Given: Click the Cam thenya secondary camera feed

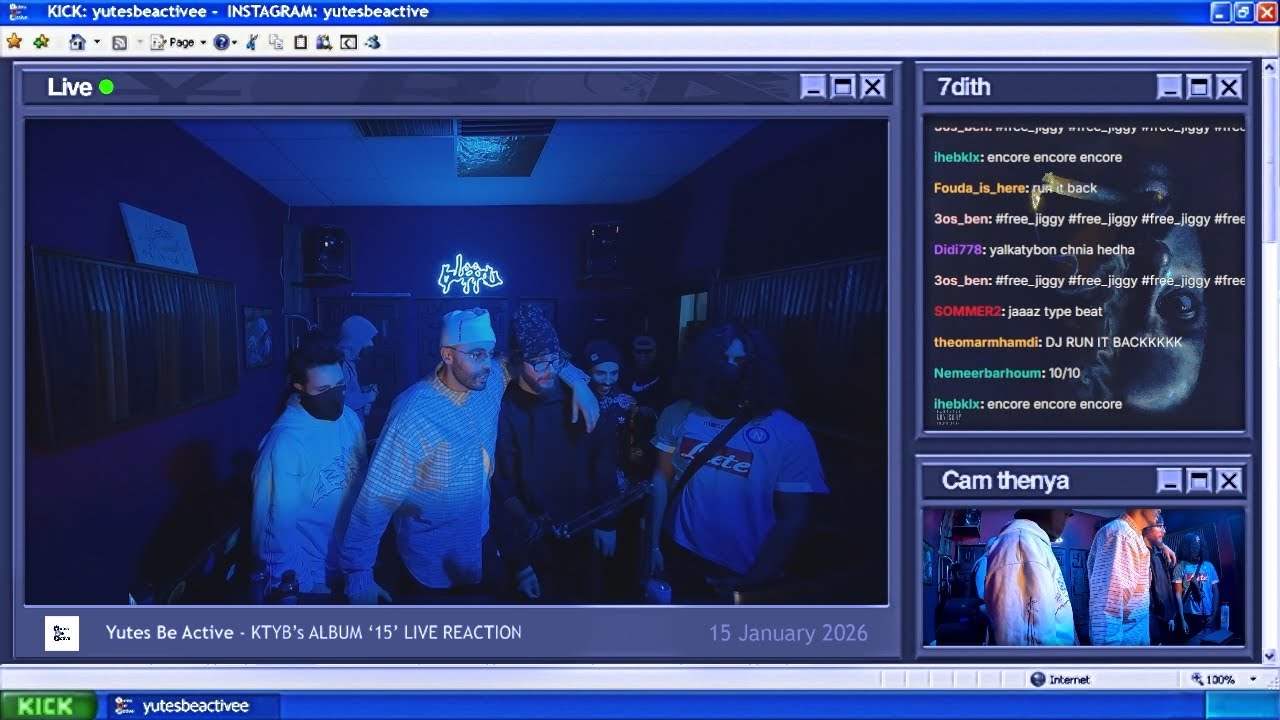Looking at the screenshot, I should (x=1084, y=577).
